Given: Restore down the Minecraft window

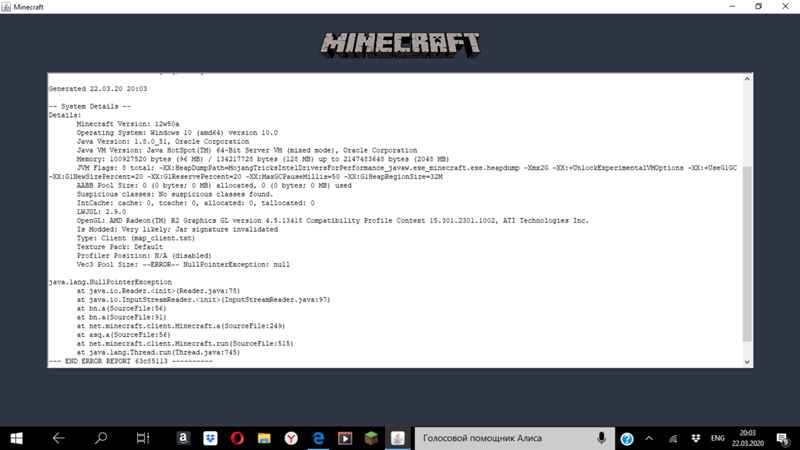Looking at the screenshot, I should coord(759,7).
